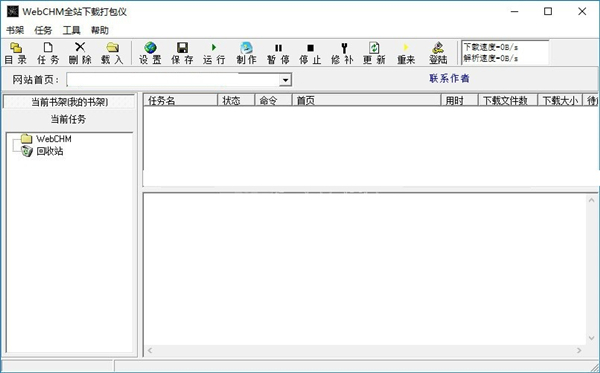Click the 解析速度=0B/s speed readout

coord(491,58)
